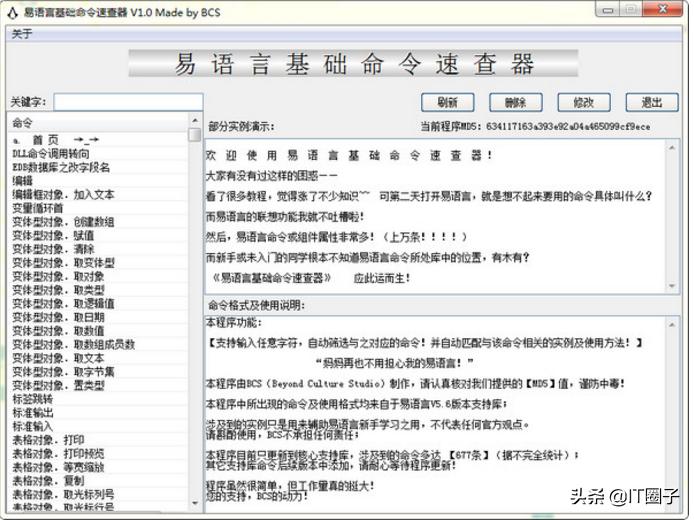Select 变体型对象. 取数值 row
Viewport: 694px width, 520px height.
pos(98,331)
